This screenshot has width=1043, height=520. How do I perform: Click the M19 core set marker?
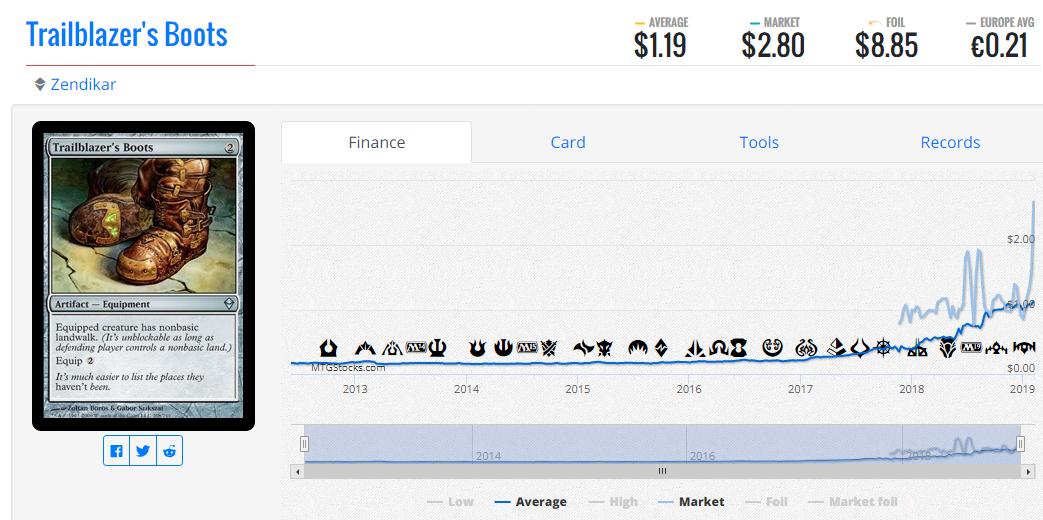point(971,347)
